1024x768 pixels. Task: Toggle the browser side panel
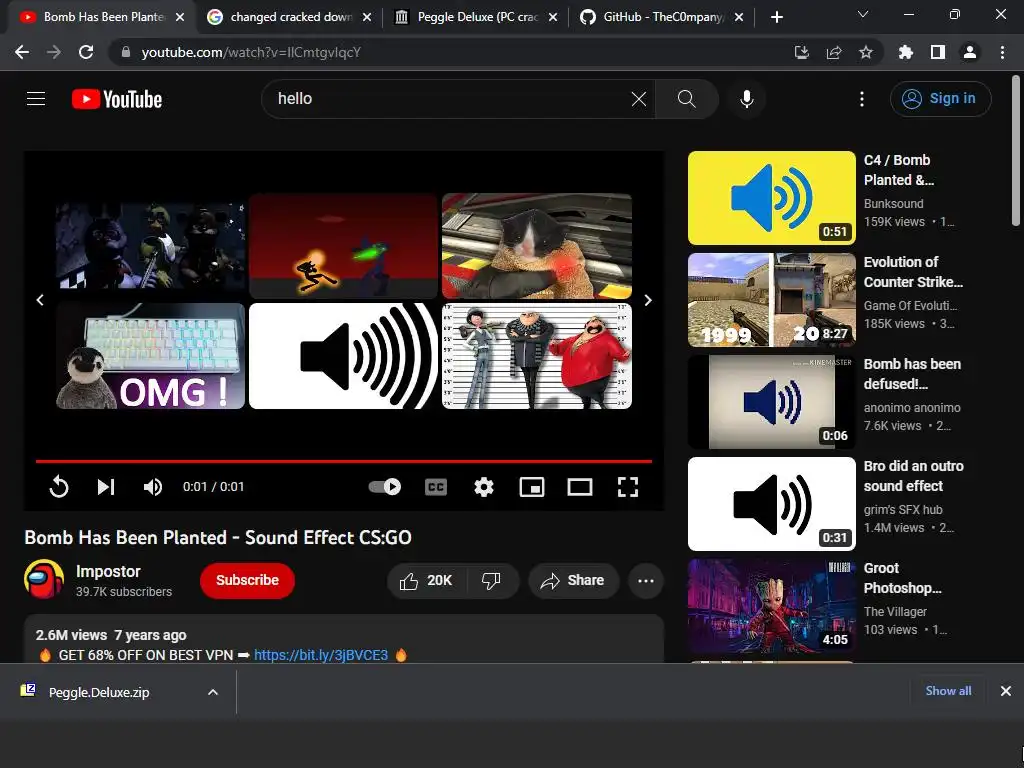[938, 52]
